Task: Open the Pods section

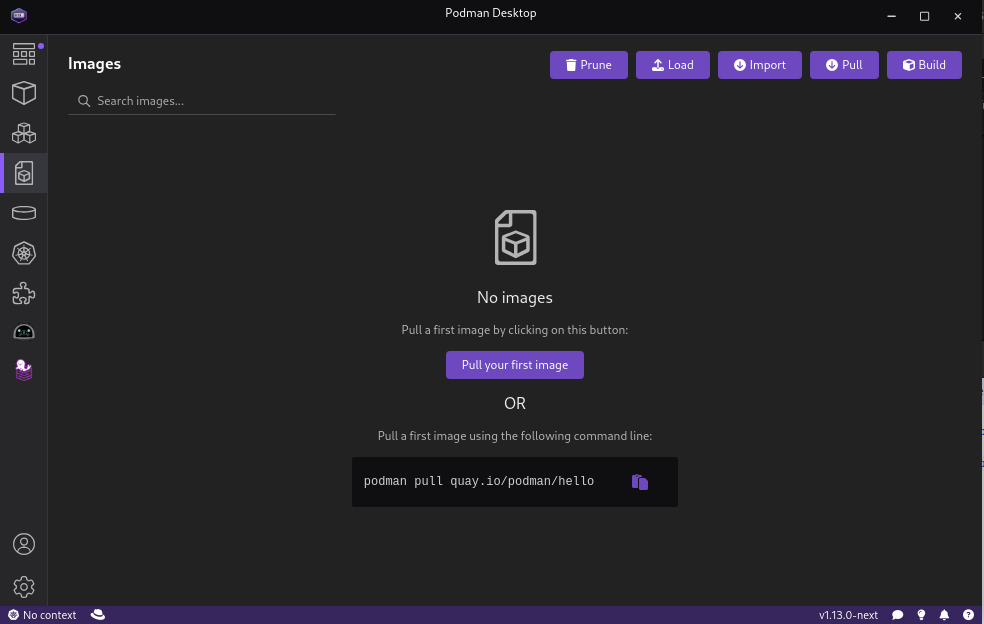Action: click(24, 133)
